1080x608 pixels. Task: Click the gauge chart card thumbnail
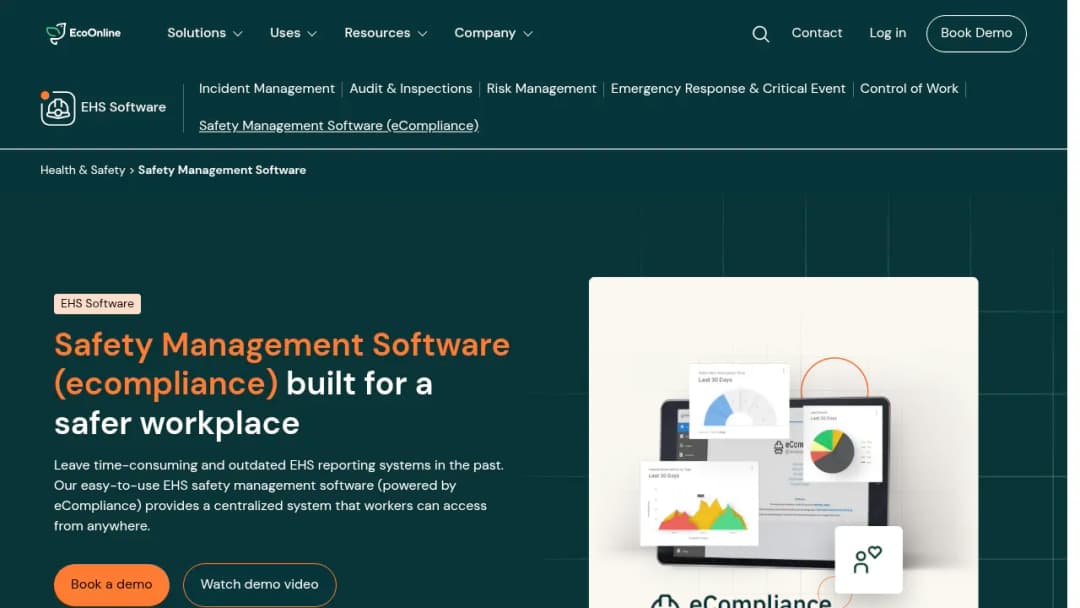[x=739, y=401]
